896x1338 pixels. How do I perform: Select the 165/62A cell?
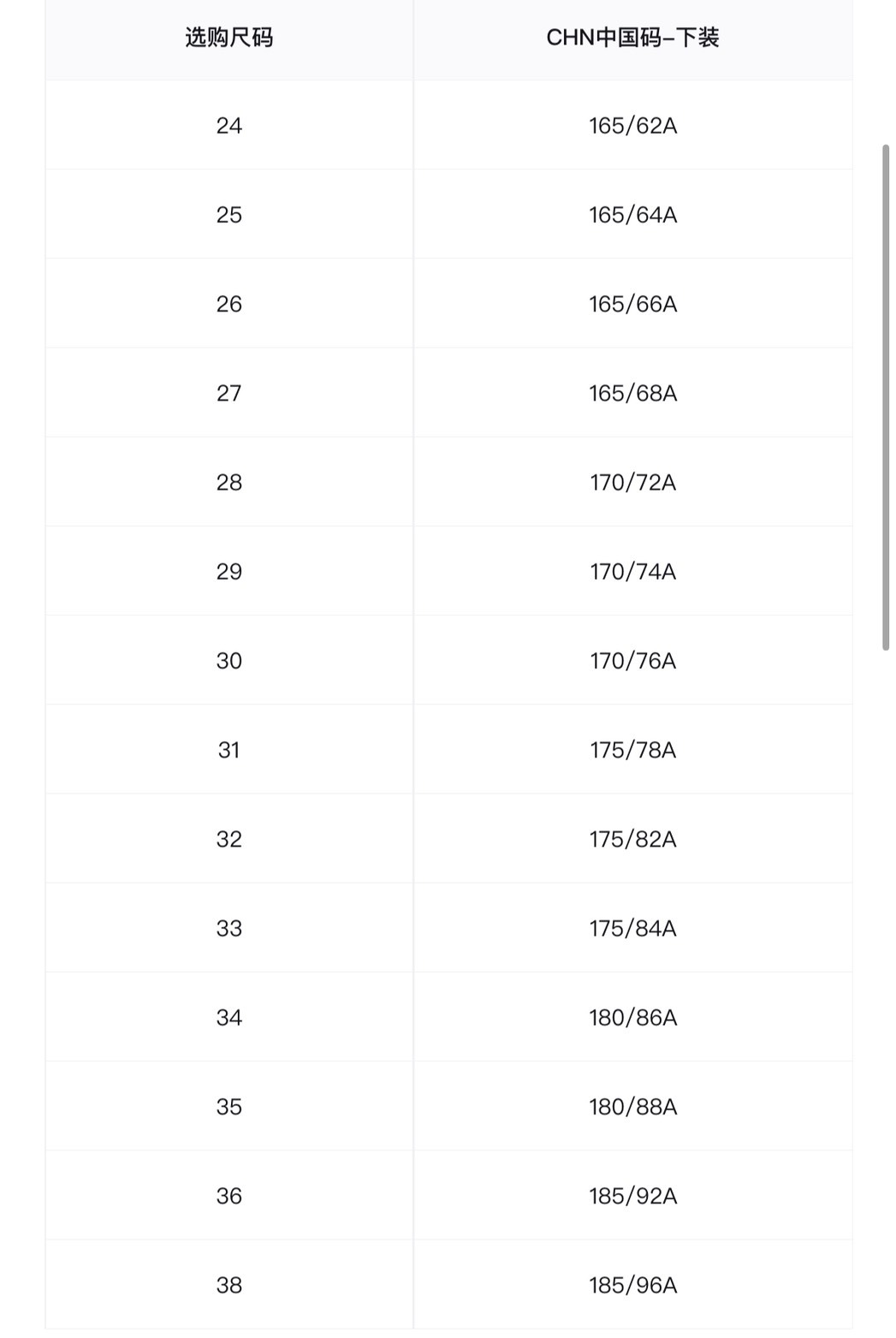pyautogui.click(x=632, y=126)
